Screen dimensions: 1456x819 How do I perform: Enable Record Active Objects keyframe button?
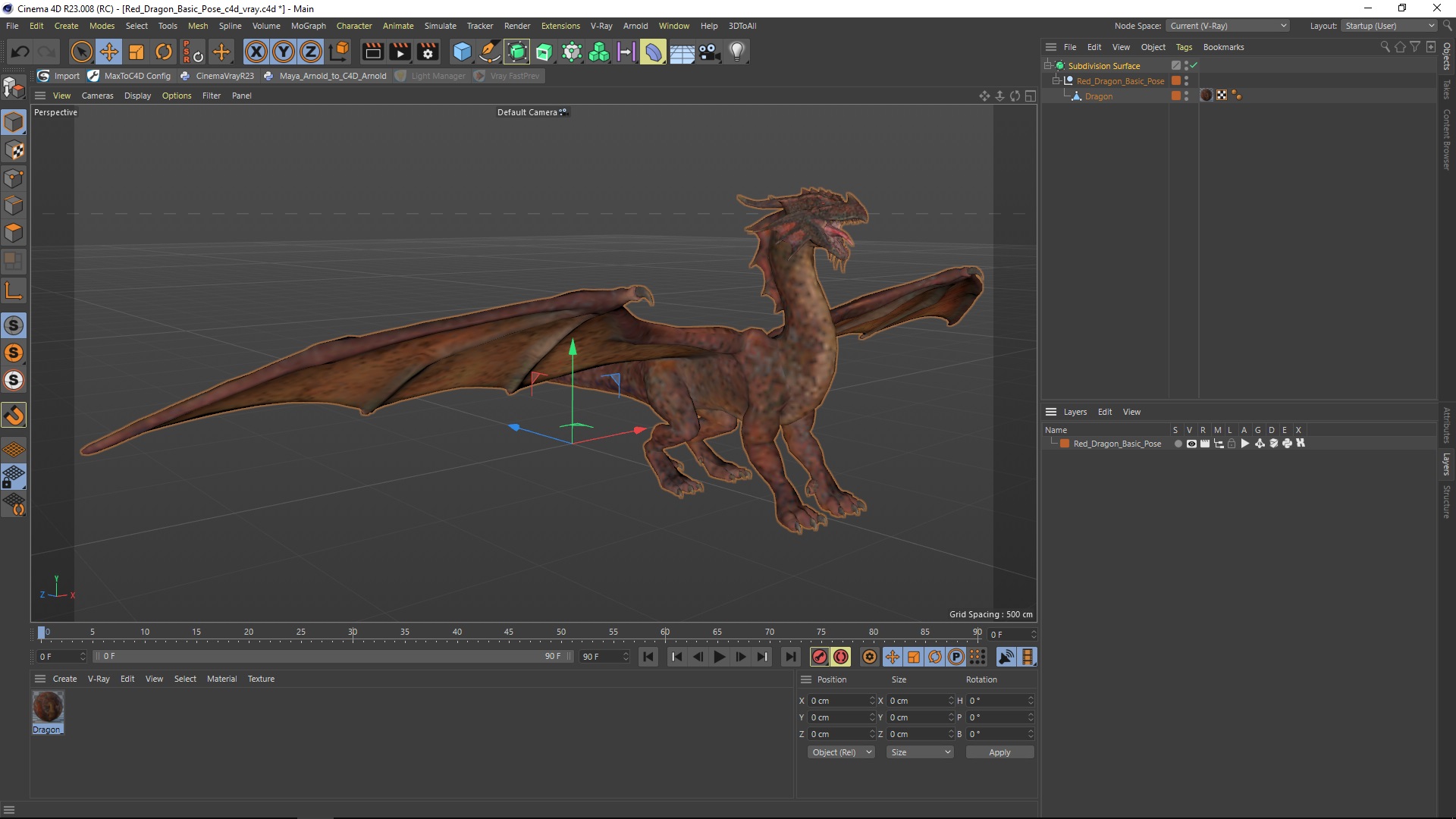coord(819,657)
